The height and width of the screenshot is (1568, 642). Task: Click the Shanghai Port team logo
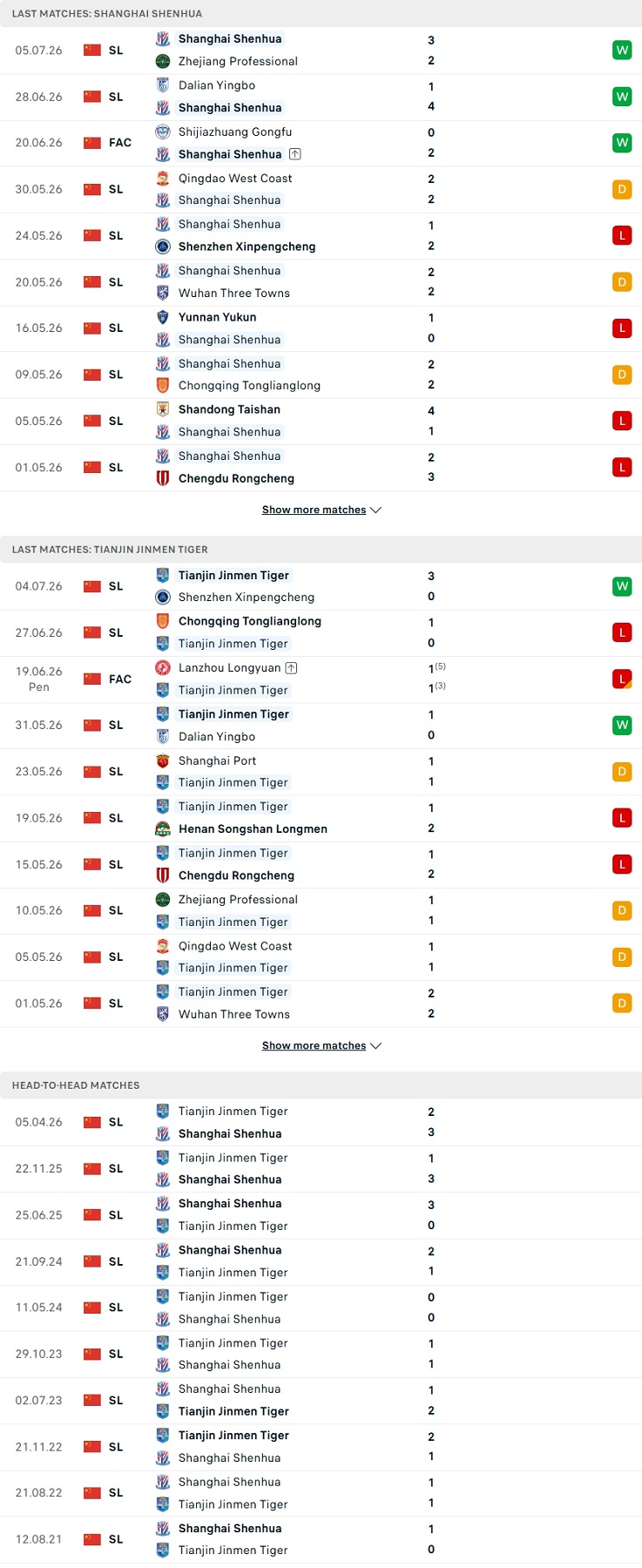163,760
